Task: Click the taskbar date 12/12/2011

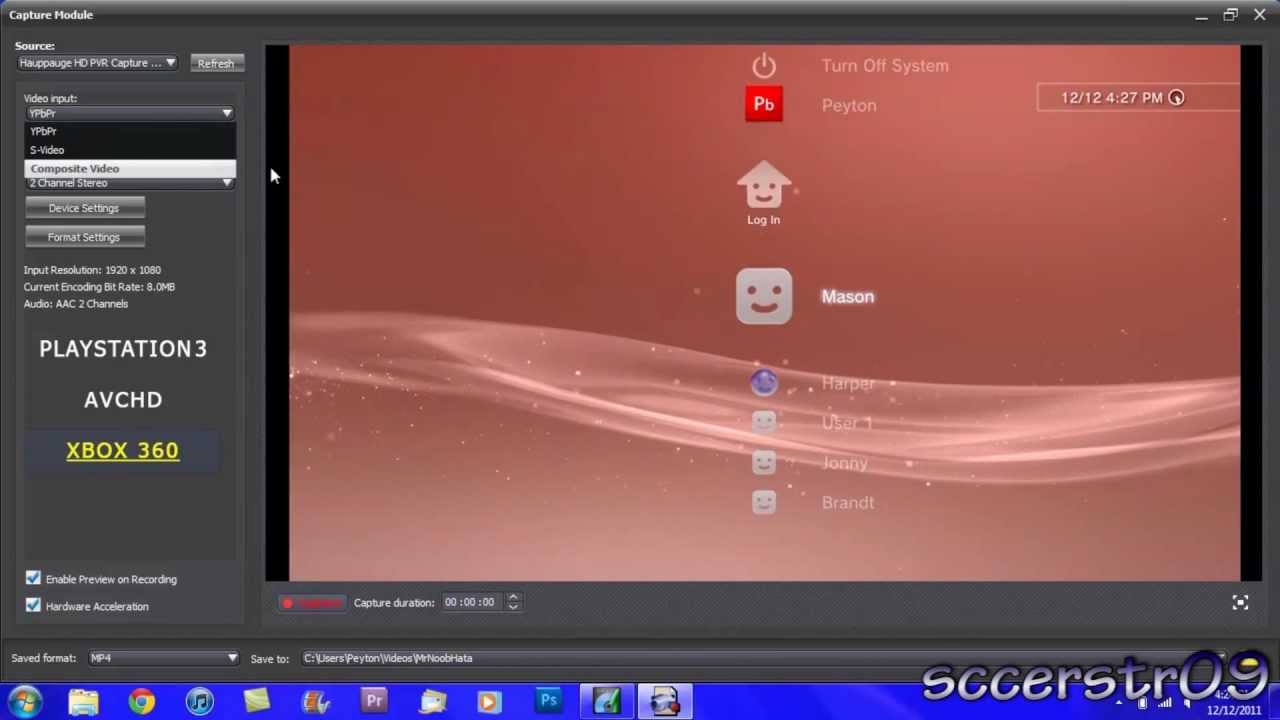Action: pos(1234,710)
